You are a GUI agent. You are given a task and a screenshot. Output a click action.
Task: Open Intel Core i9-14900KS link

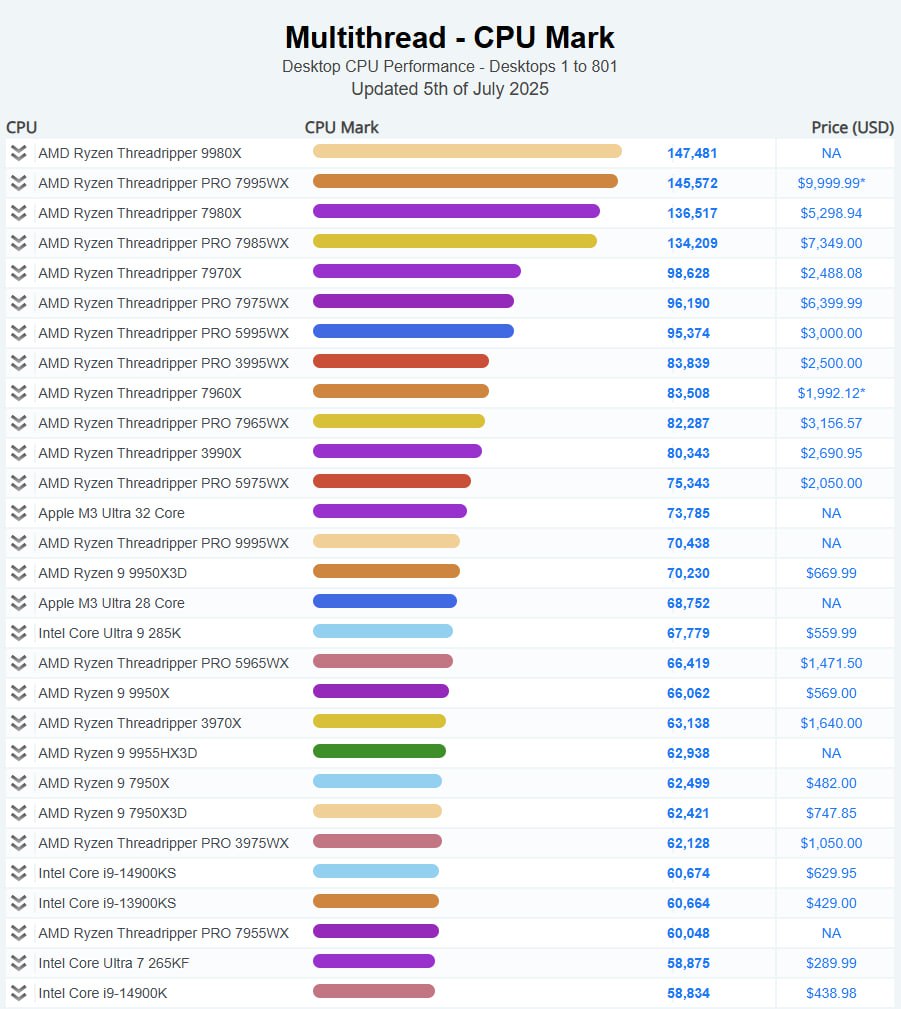(107, 873)
